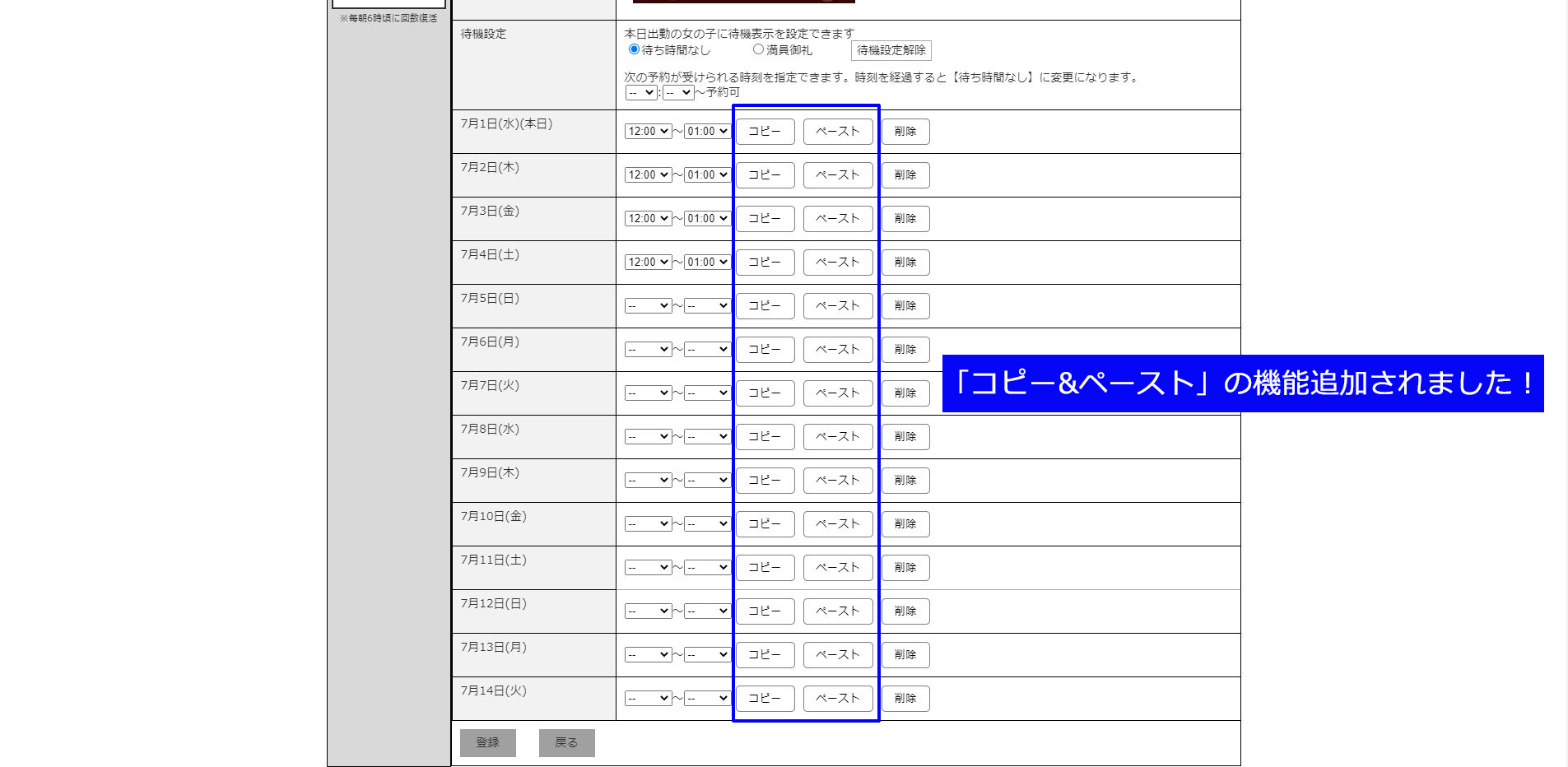Select the 満員御礼 radio option

[x=758, y=49]
